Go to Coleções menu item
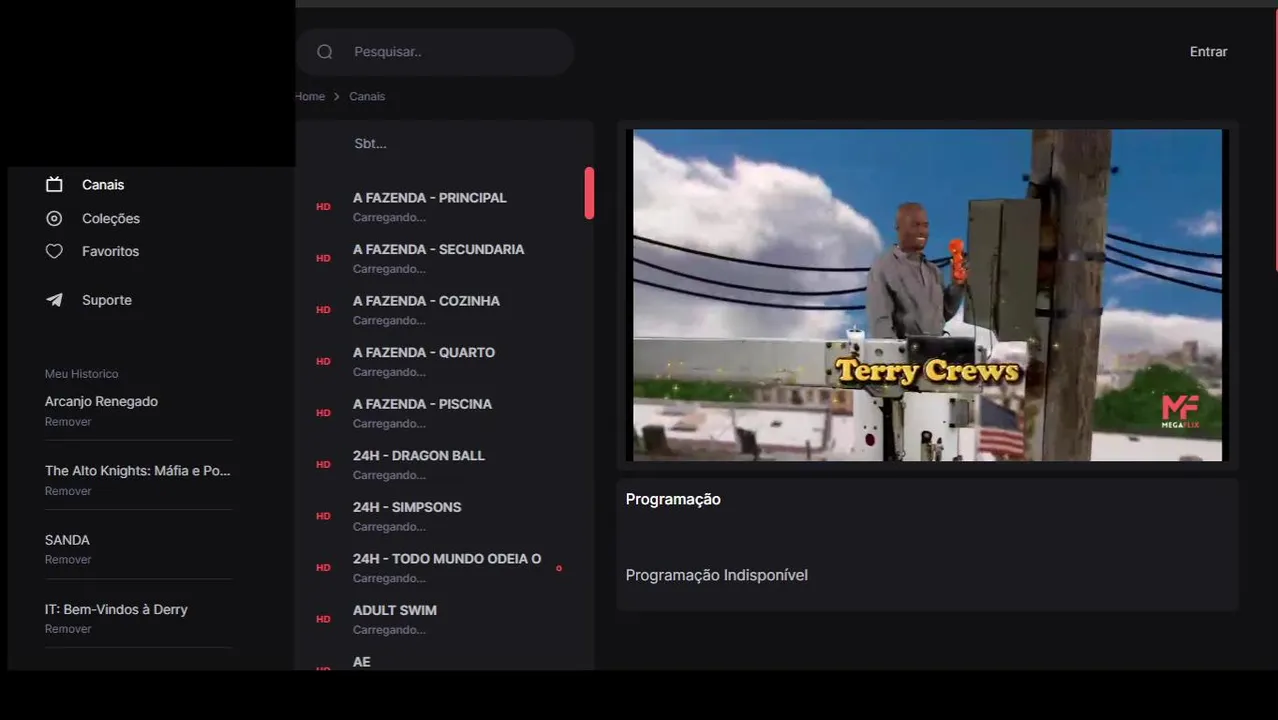 click(x=111, y=218)
